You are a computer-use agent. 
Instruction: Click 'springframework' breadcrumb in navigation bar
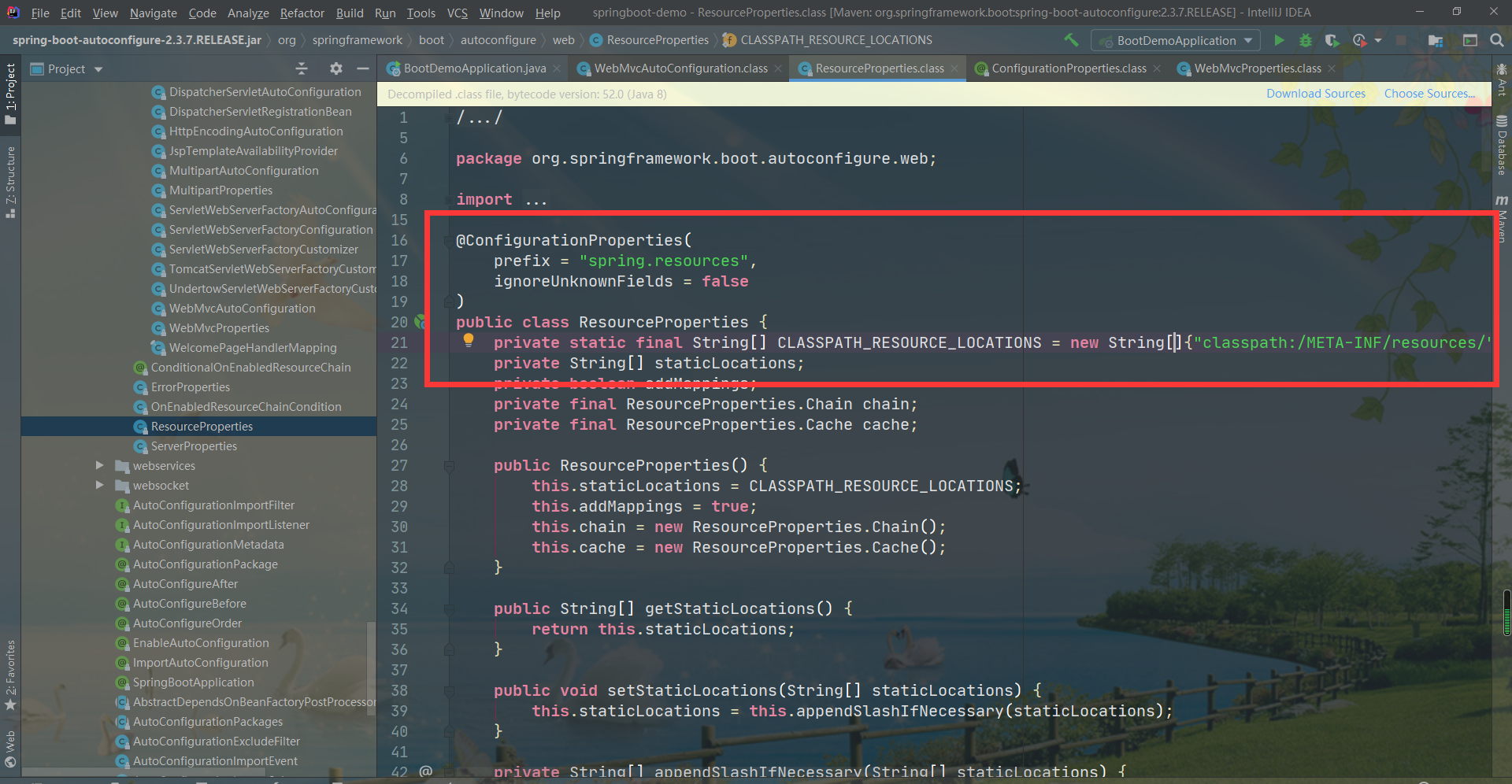(x=357, y=40)
